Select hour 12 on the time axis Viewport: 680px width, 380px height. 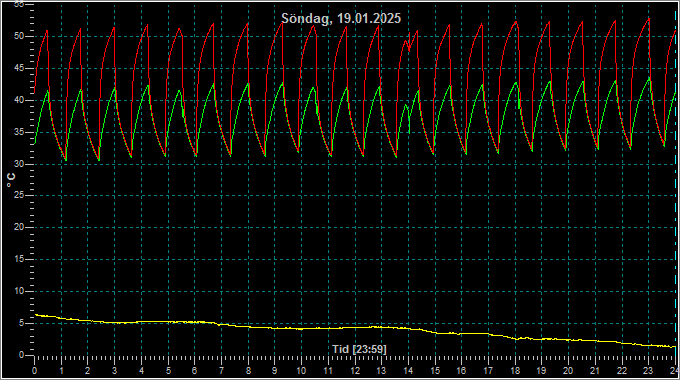tap(355, 371)
